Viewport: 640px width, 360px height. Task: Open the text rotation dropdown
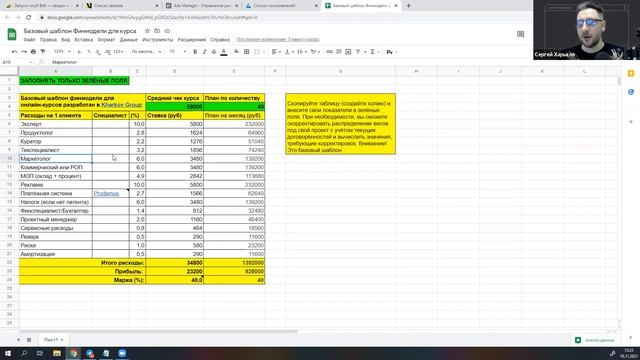[x=315, y=52]
